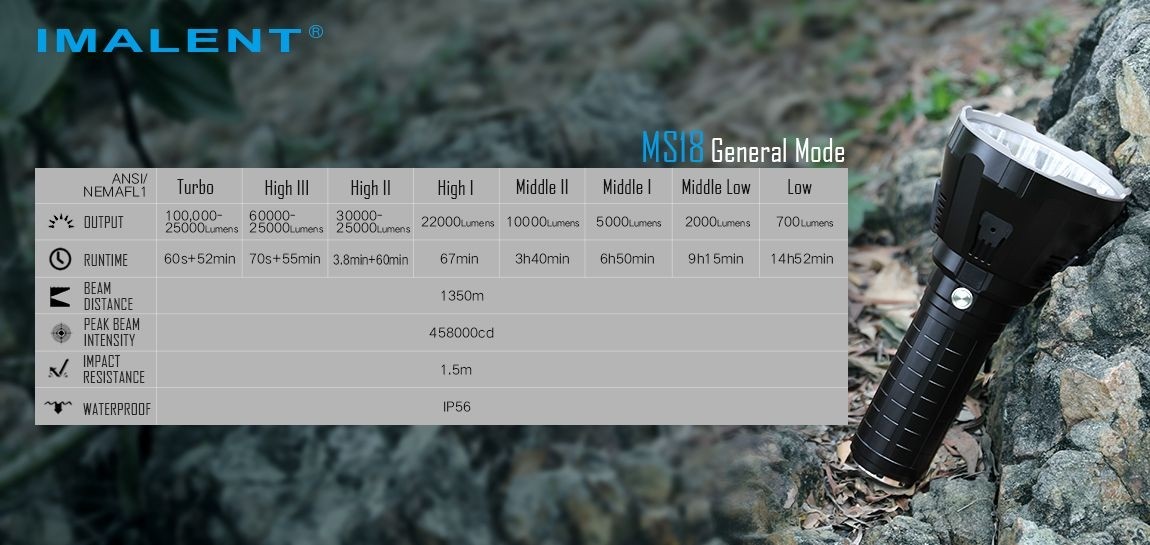Viewport: 1150px width, 545px height.
Task: Click the Beam Distance icon
Action: pos(61,296)
